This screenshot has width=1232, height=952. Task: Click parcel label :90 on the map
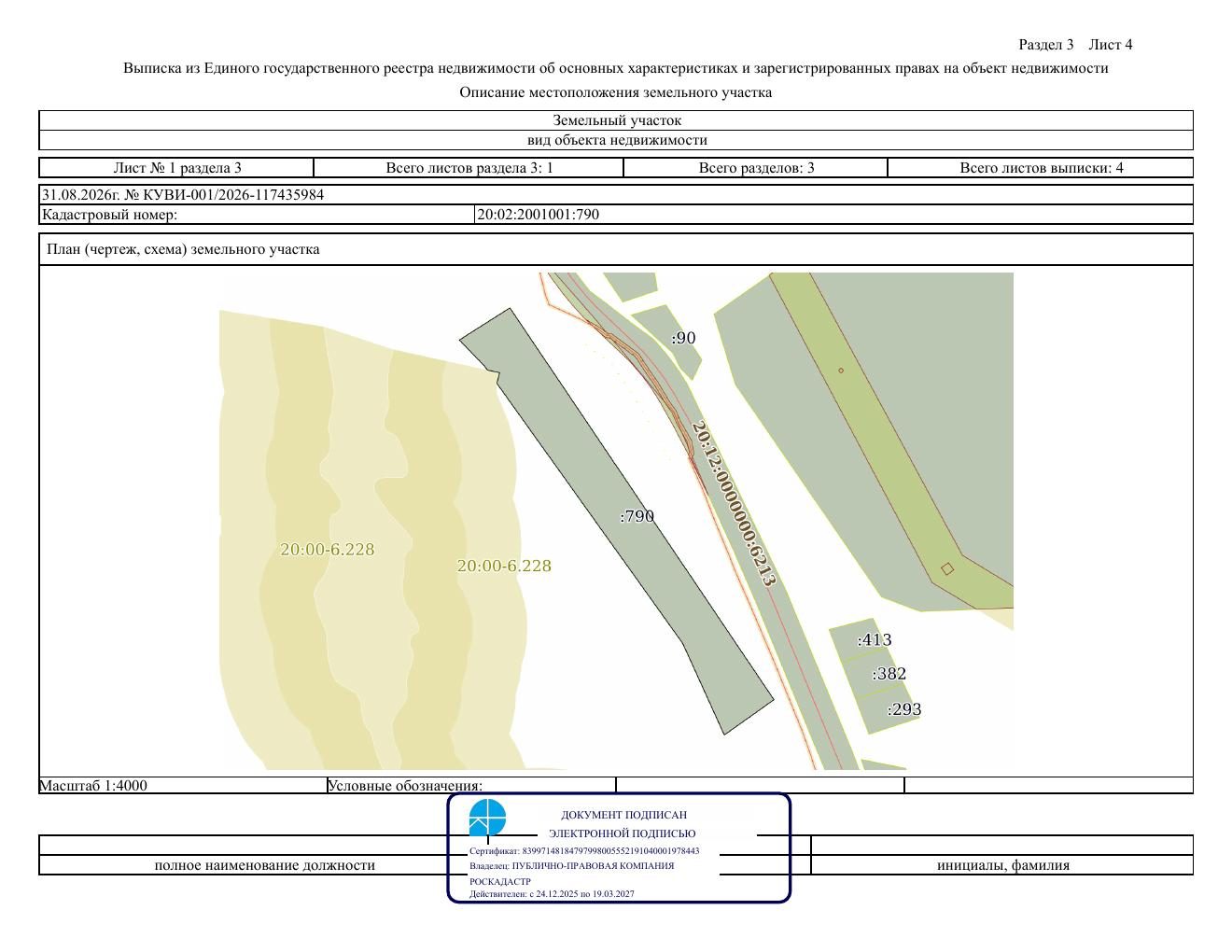(683, 338)
